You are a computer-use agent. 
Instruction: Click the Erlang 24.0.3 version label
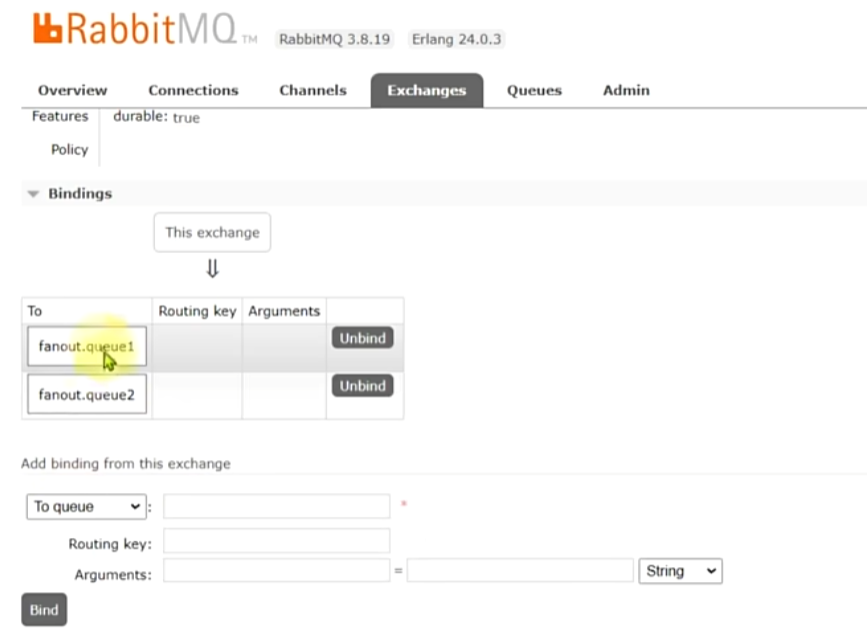click(456, 39)
